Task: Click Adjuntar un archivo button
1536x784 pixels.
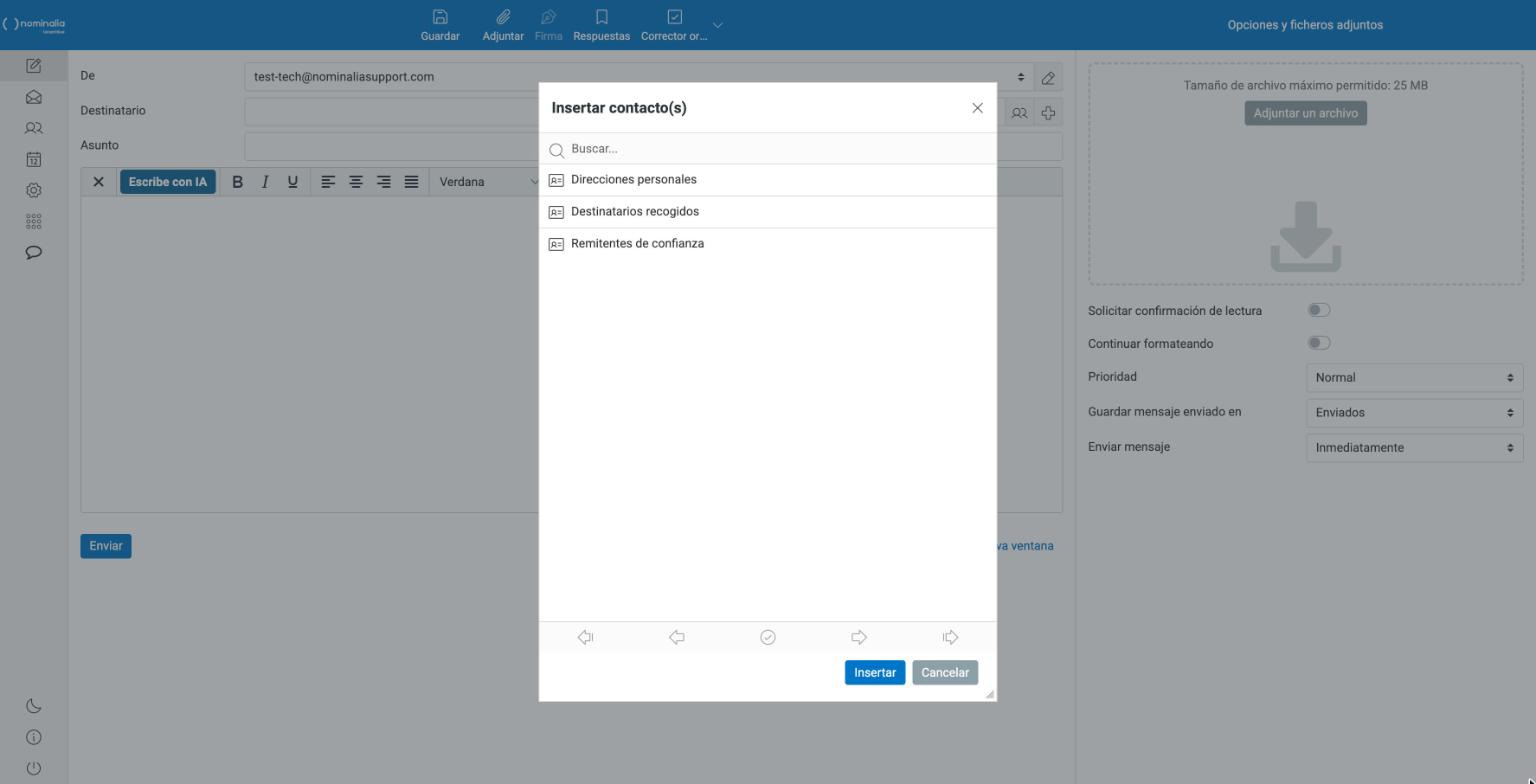Action: (1305, 113)
